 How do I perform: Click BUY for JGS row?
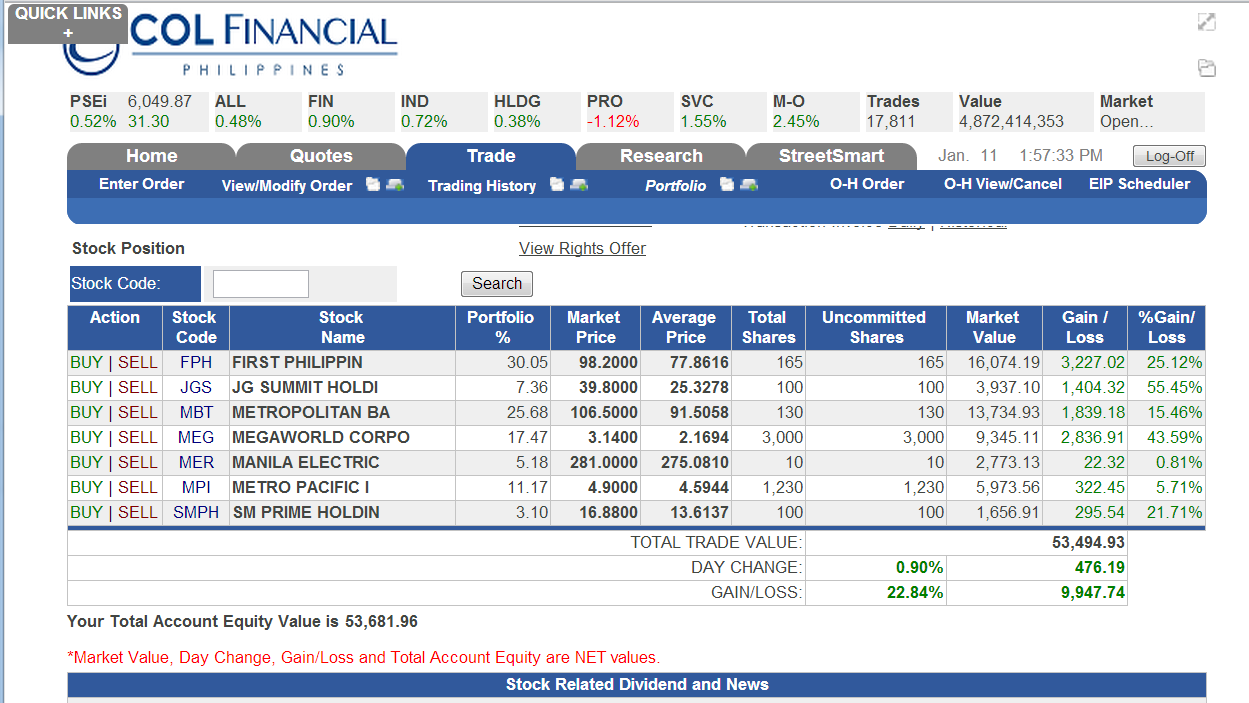tap(86, 387)
